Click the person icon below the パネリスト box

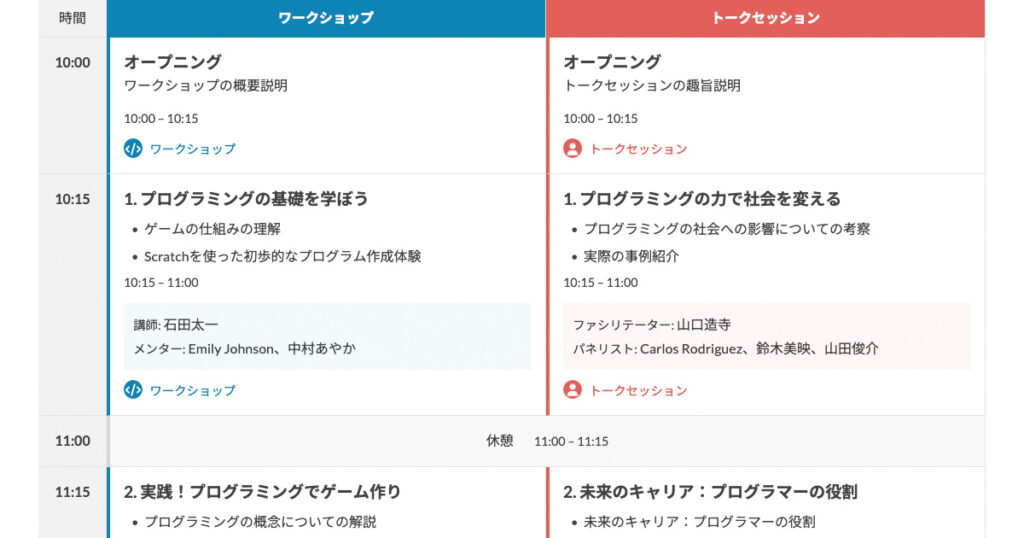click(x=572, y=390)
